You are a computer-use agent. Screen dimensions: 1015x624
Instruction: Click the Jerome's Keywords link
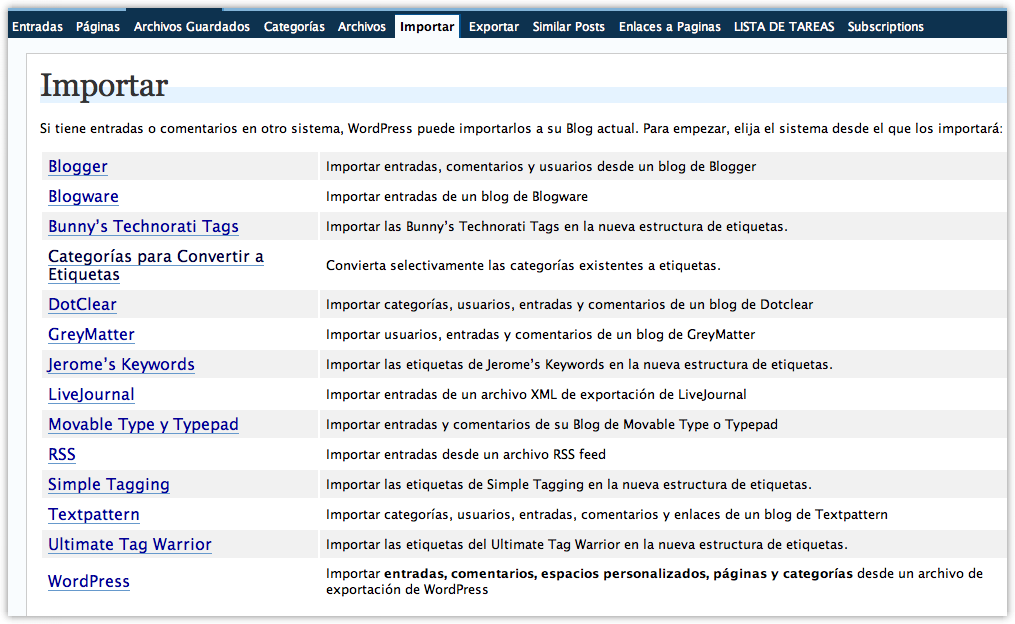[x=121, y=365]
